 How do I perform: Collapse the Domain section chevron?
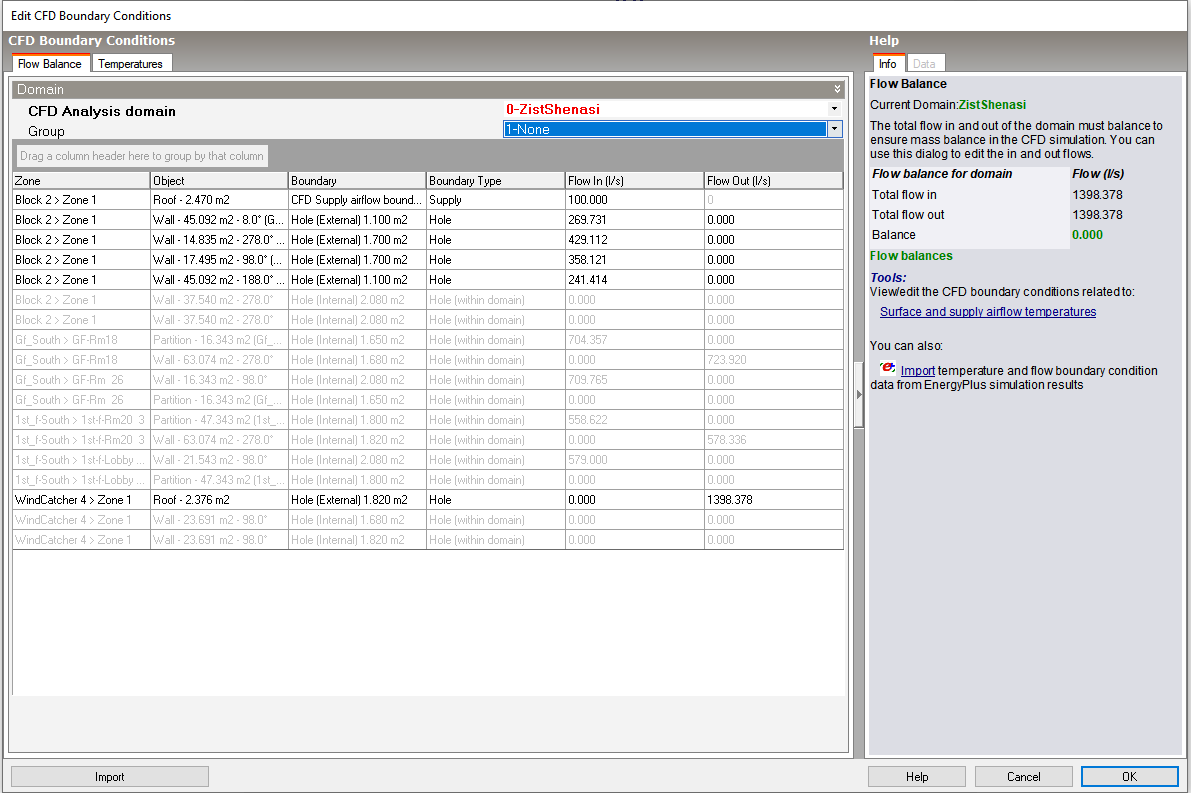(836, 90)
